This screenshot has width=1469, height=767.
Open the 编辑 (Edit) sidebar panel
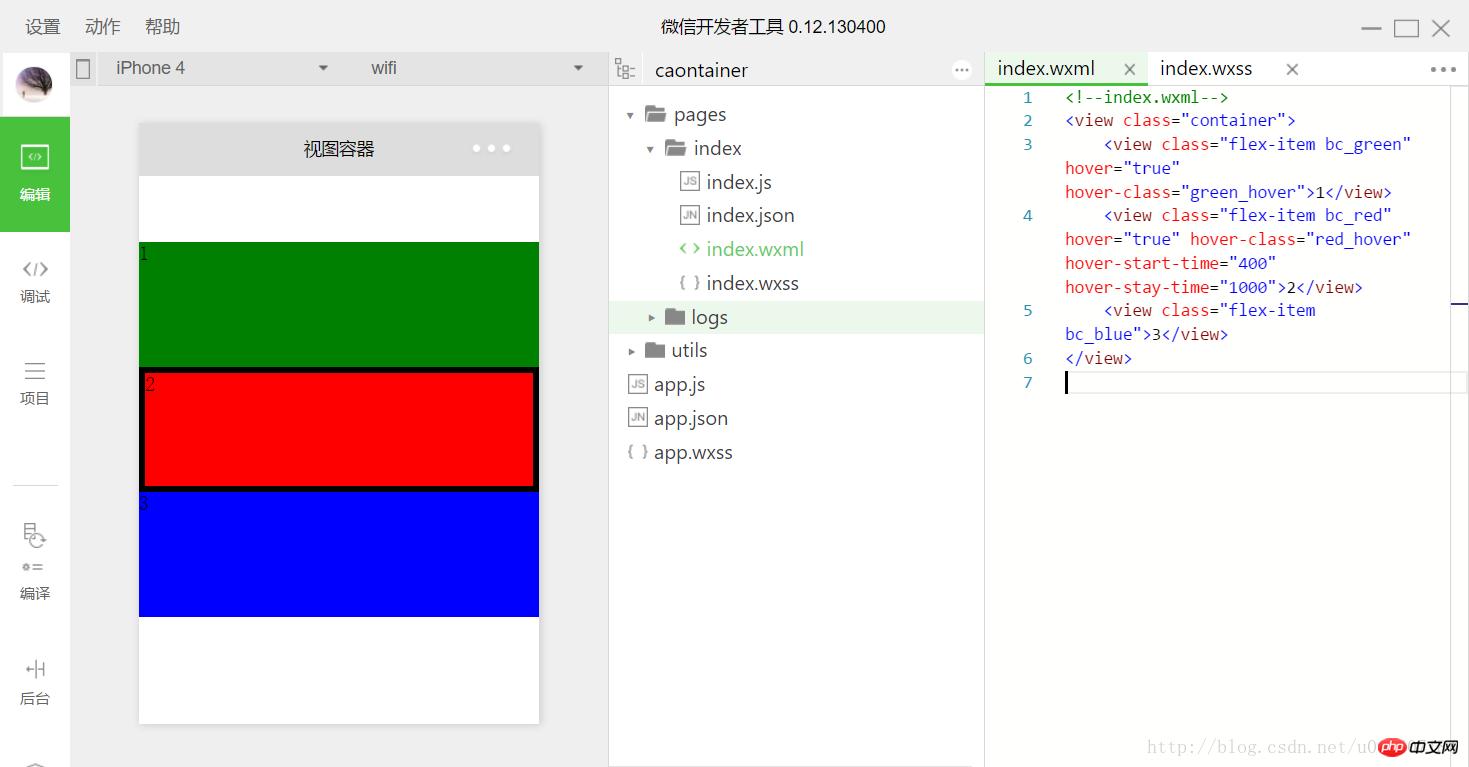[x=35, y=173]
